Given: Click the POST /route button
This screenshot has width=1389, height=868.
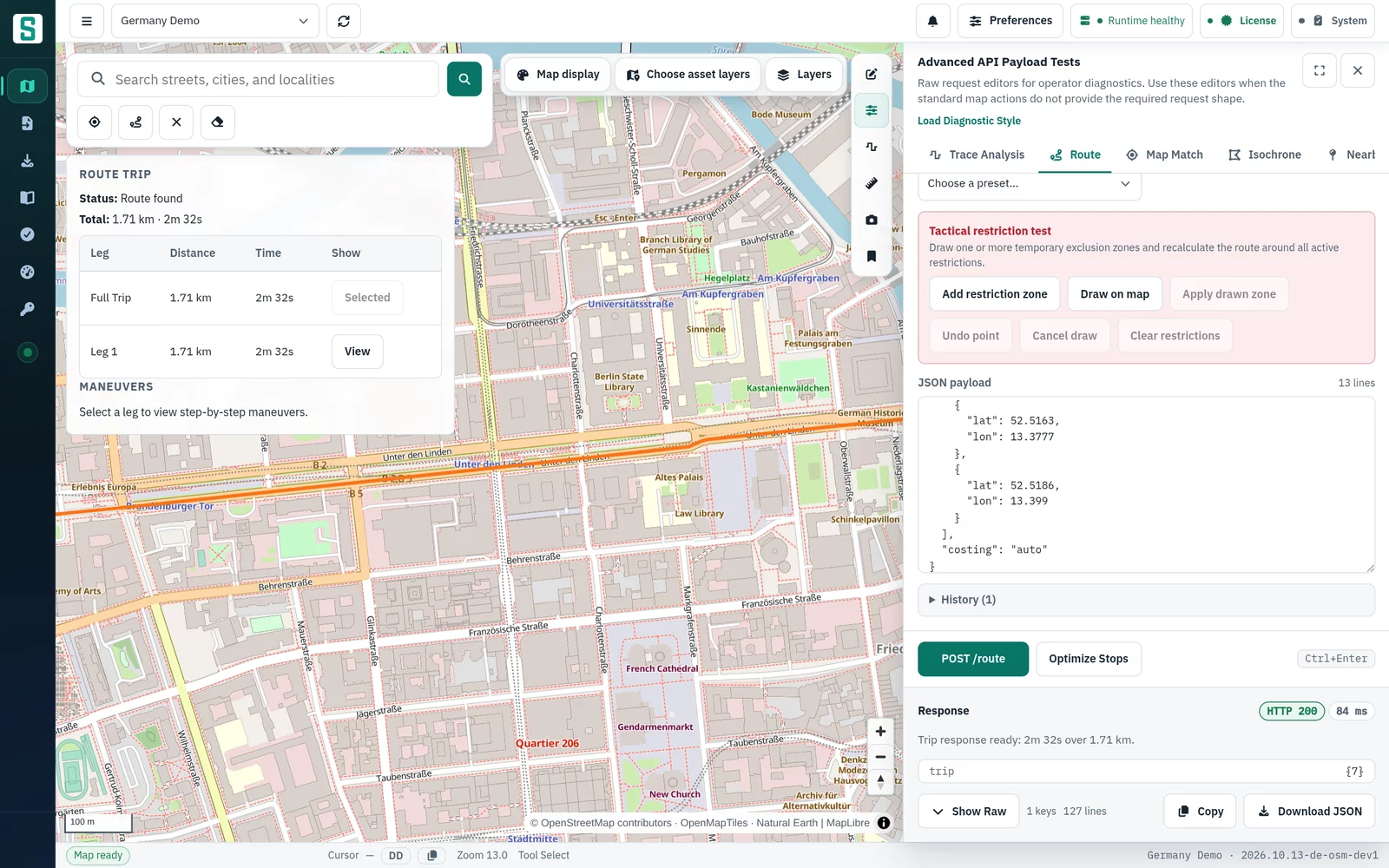Looking at the screenshot, I should (973, 659).
